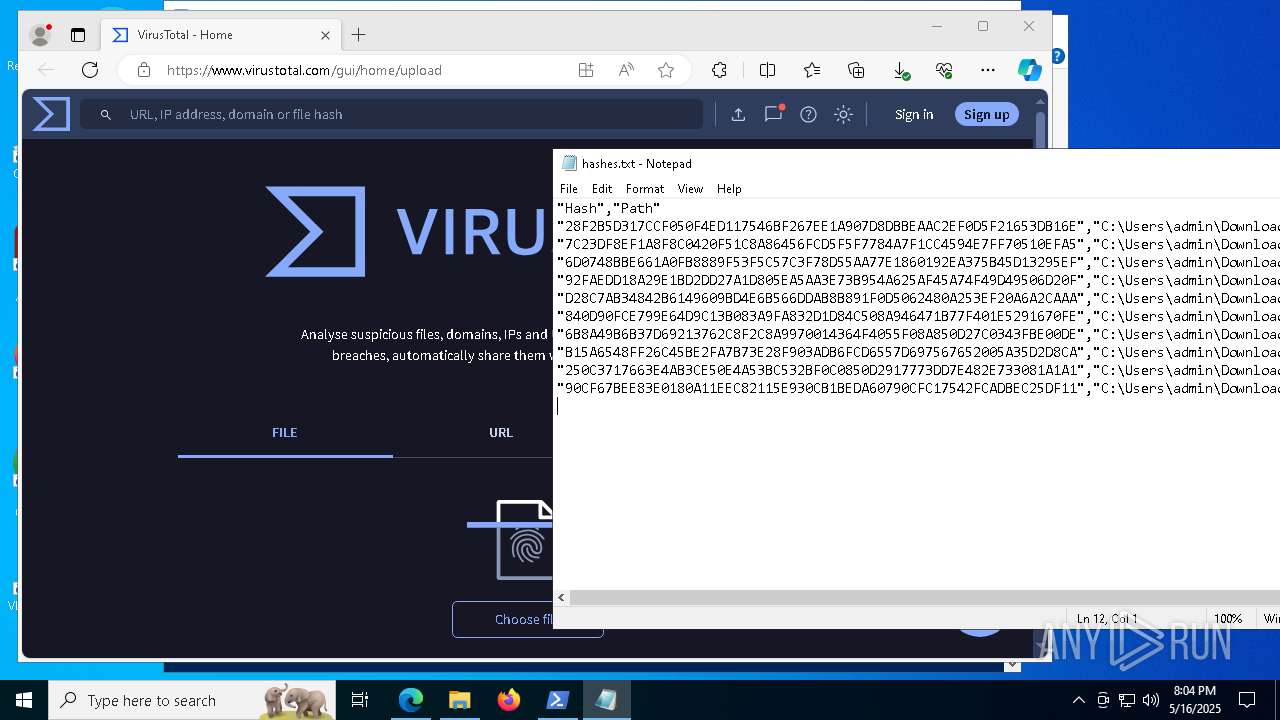Click the "Hash","Path" header line in Notepad
This screenshot has height=720, width=1280.
tap(608, 208)
